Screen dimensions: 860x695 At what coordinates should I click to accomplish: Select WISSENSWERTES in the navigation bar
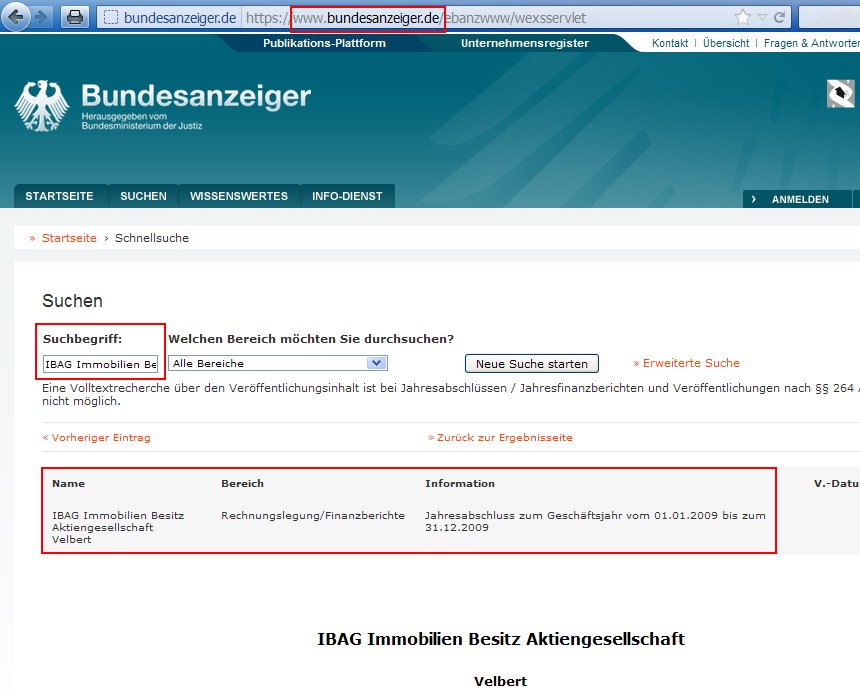[x=239, y=196]
